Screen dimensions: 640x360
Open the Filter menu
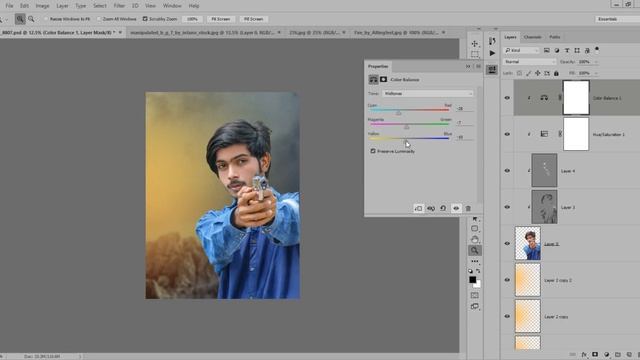coord(119,6)
